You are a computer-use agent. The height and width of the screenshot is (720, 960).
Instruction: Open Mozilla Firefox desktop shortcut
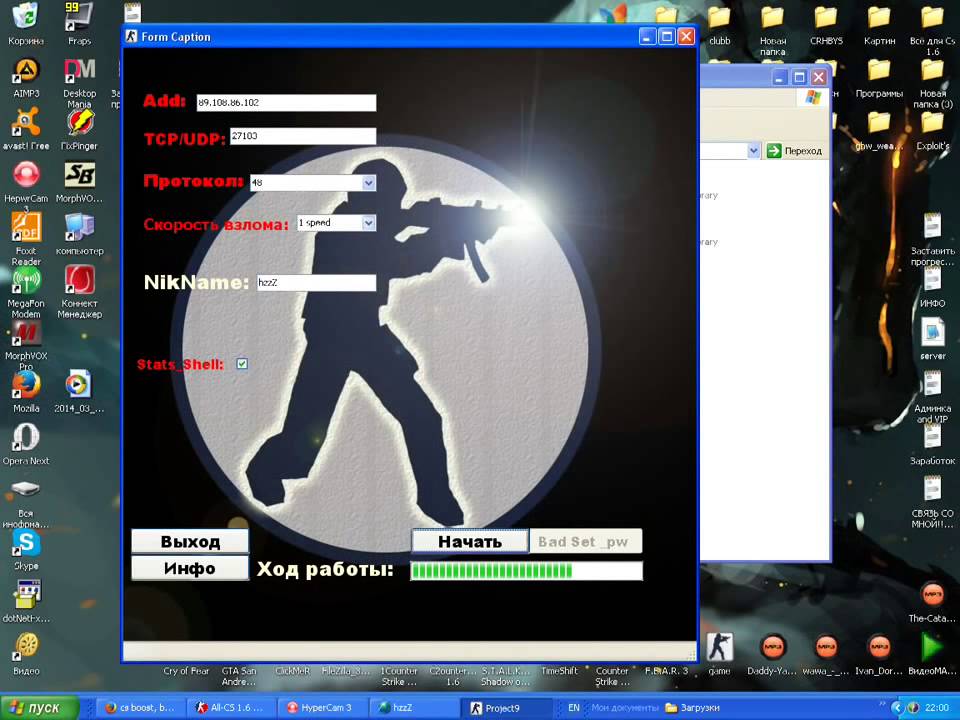(26, 386)
